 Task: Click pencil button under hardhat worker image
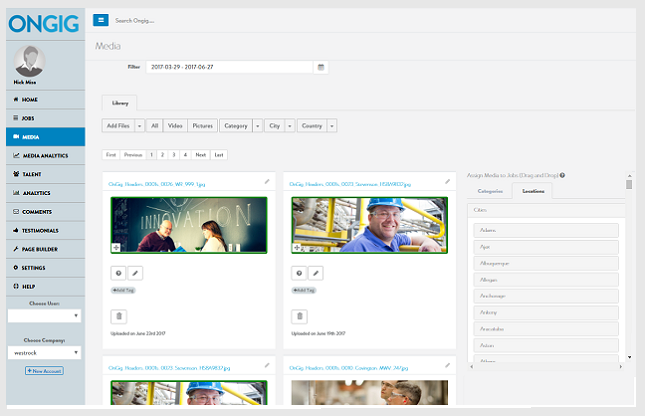pos(316,273)
